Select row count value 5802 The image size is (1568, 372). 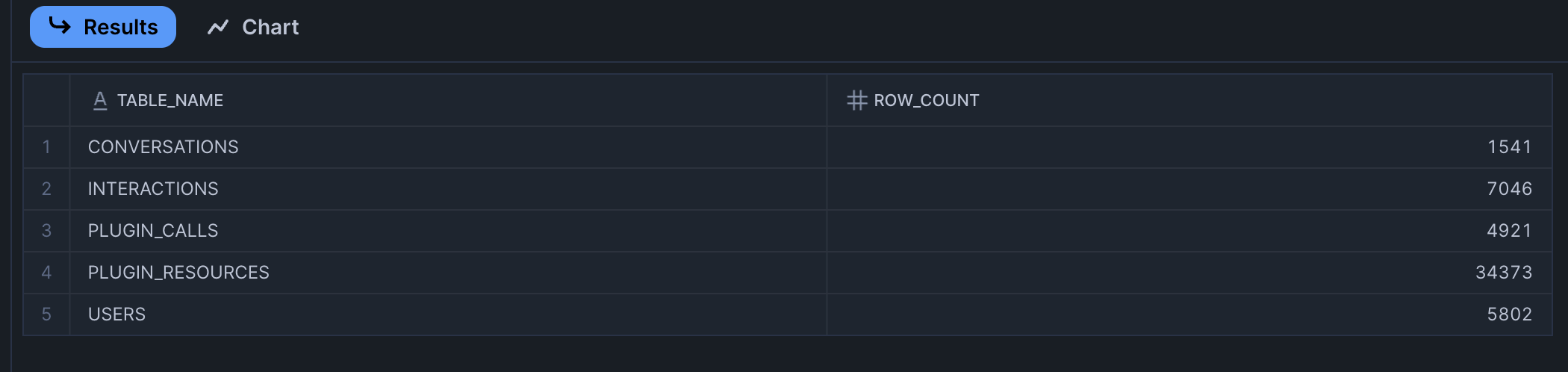[1189, 314]
